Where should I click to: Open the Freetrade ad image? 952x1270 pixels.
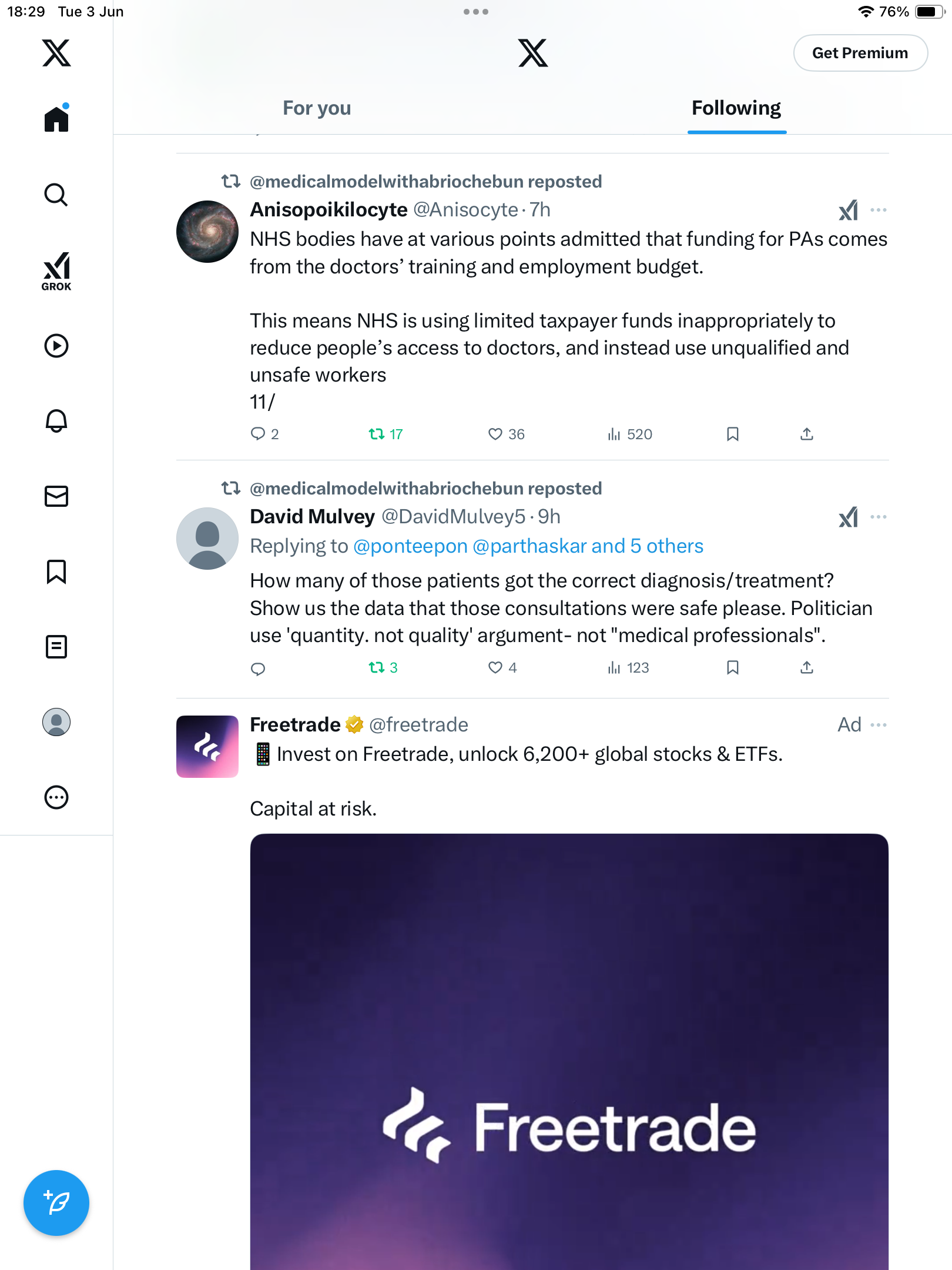[569, 1051]
